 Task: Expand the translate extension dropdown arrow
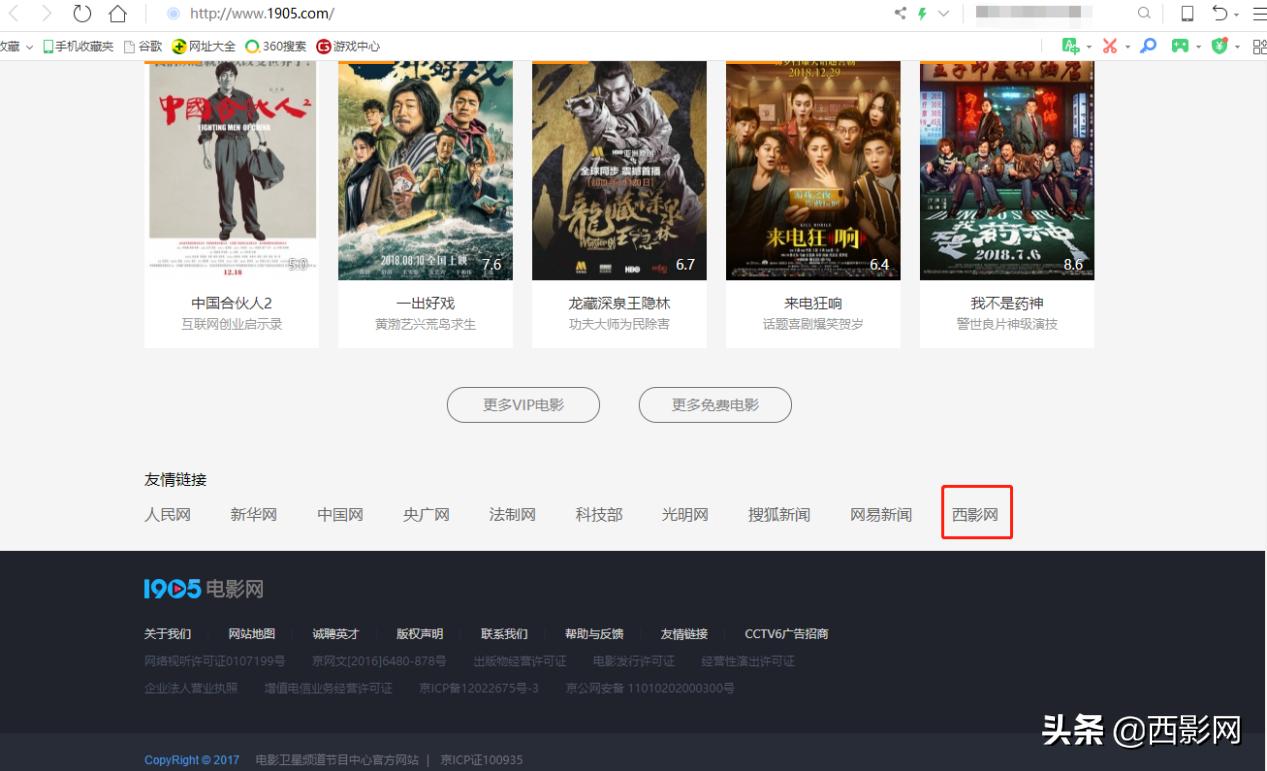1089,47
